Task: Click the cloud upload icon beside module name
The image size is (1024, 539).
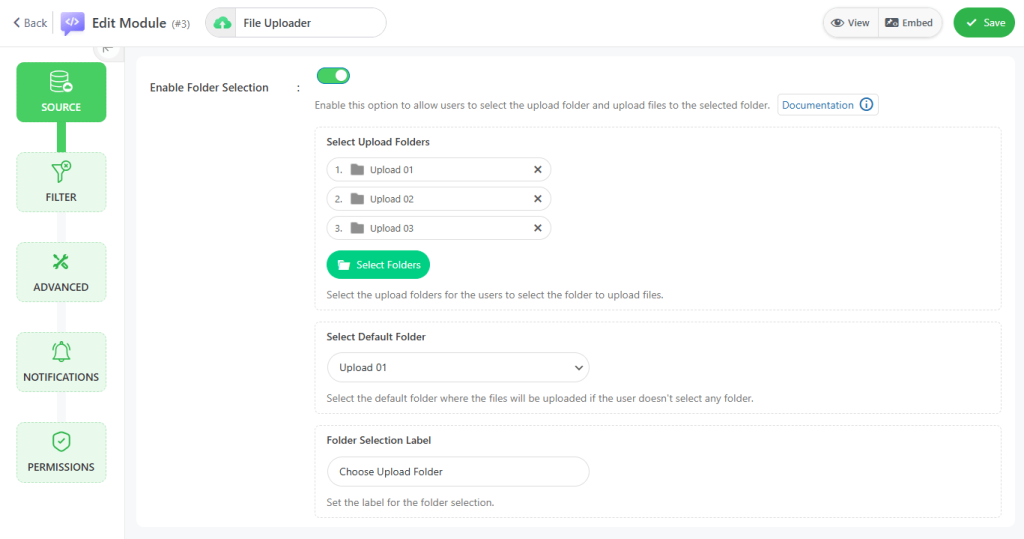Action: [x=222, y=23]
